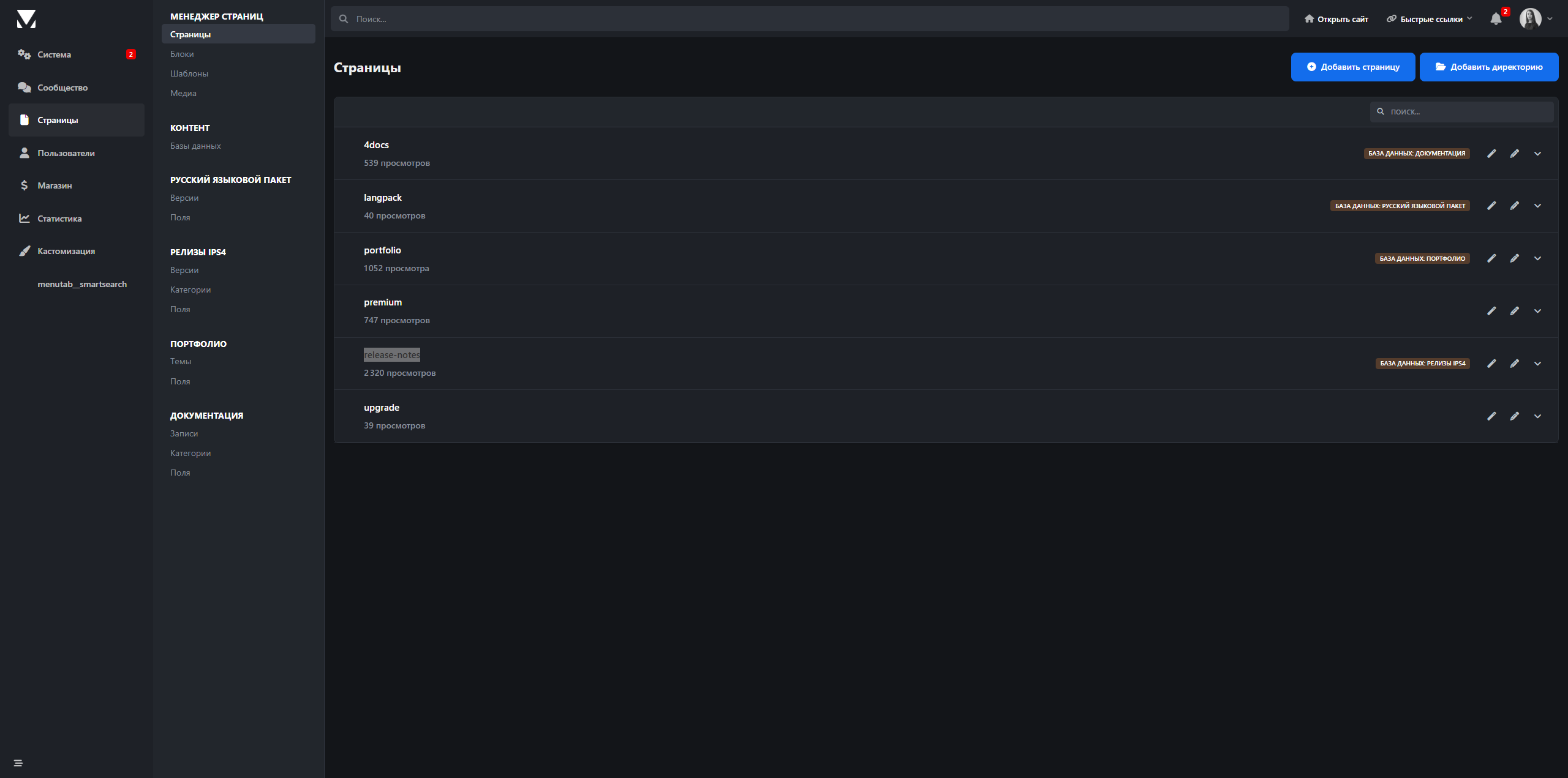Click the eraser-tipped pencil icon for premium

[1514, 311]
